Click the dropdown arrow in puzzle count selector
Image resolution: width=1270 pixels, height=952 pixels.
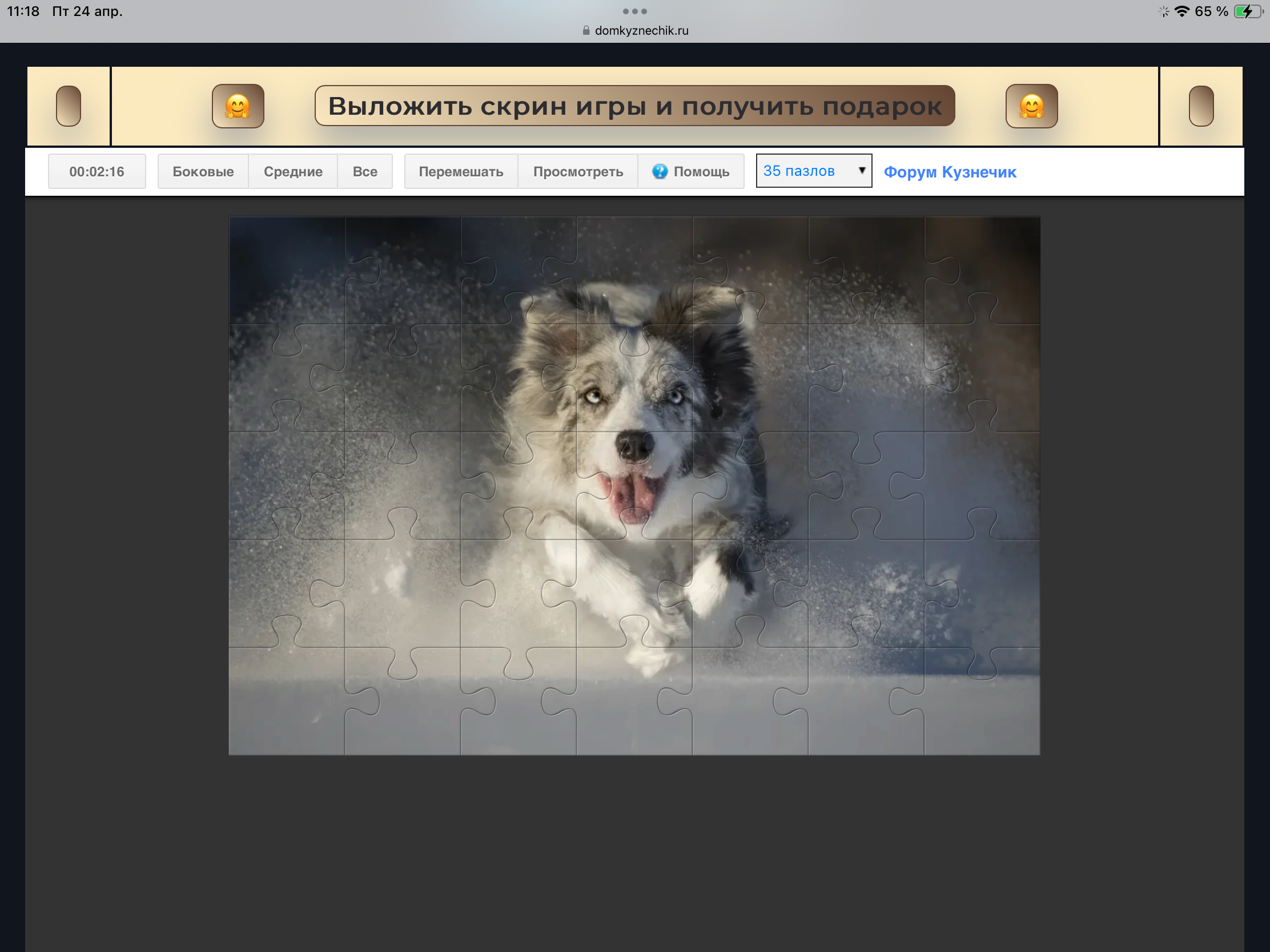[861, 171]
